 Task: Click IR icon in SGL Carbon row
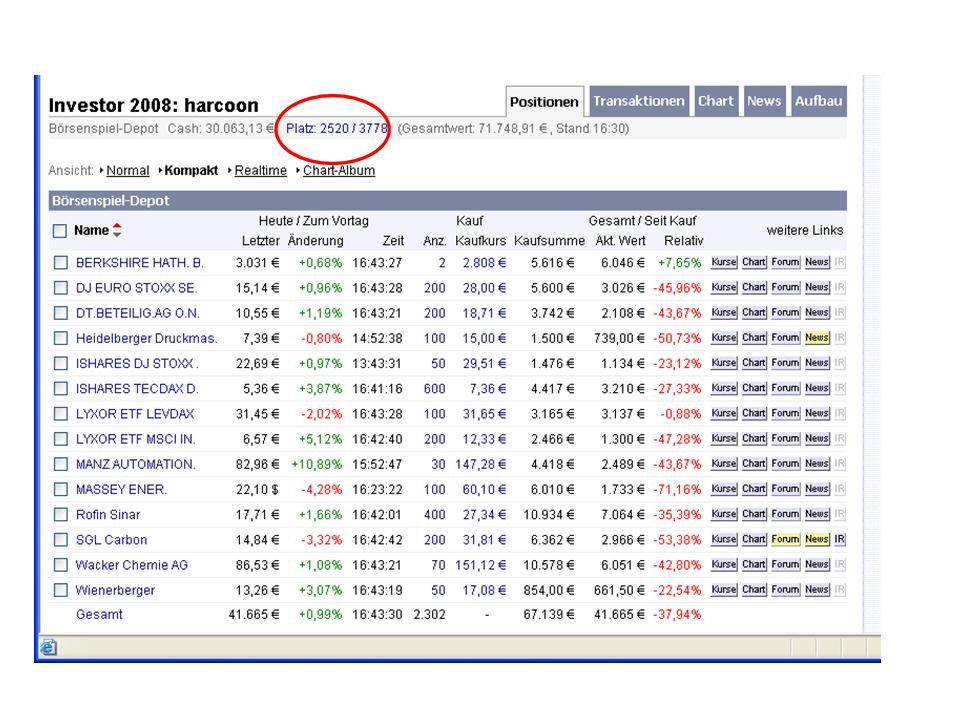pos(840,540)
